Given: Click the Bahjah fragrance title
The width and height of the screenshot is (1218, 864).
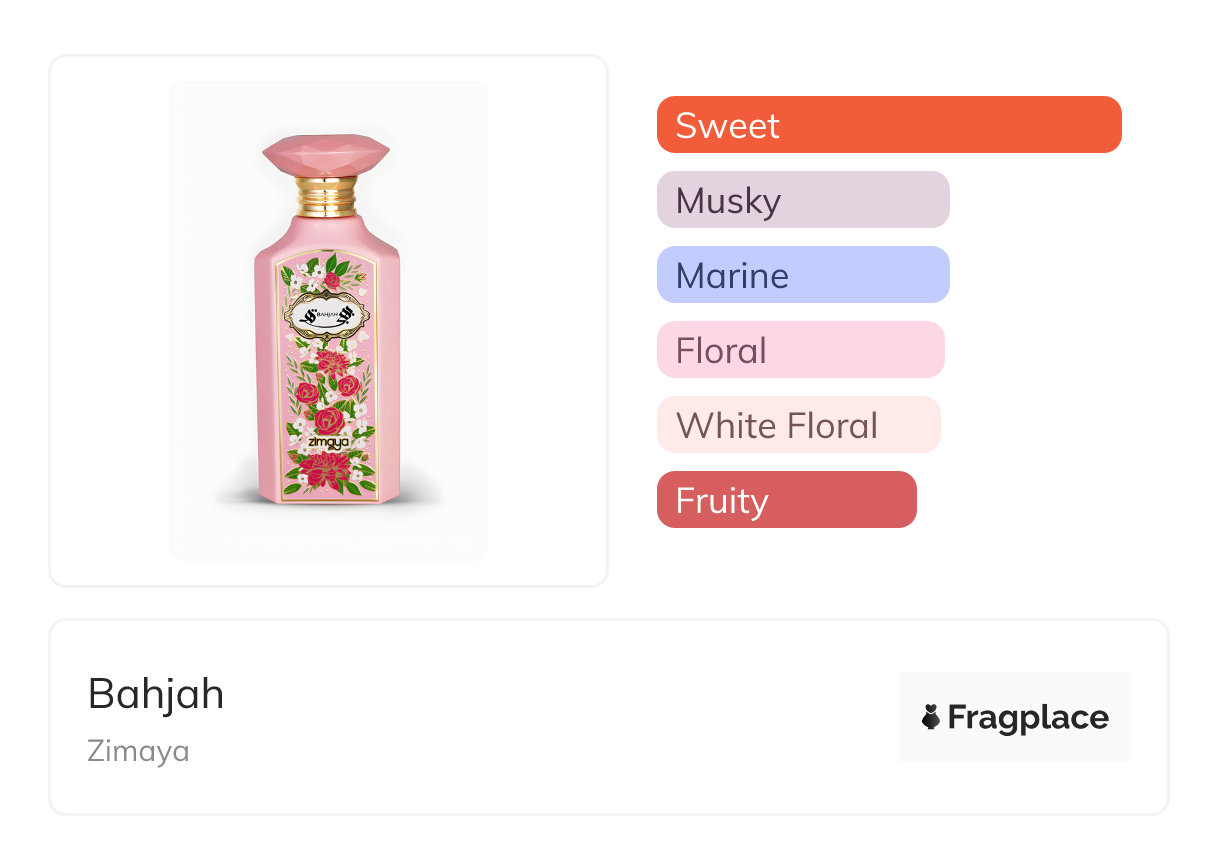Looking at the screenshot, I should tap(156, 693).
